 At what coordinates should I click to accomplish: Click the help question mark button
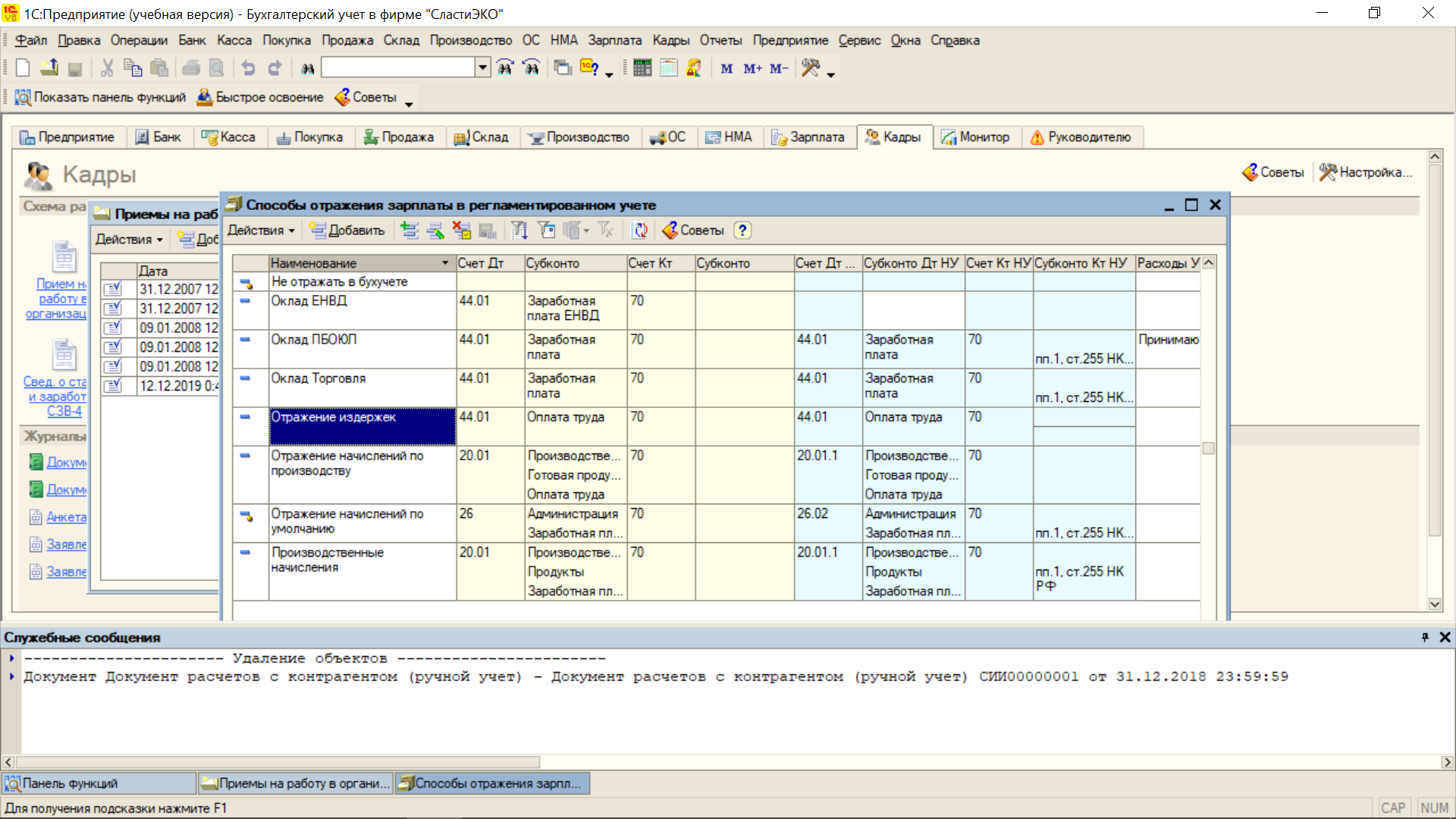point(742,231)
